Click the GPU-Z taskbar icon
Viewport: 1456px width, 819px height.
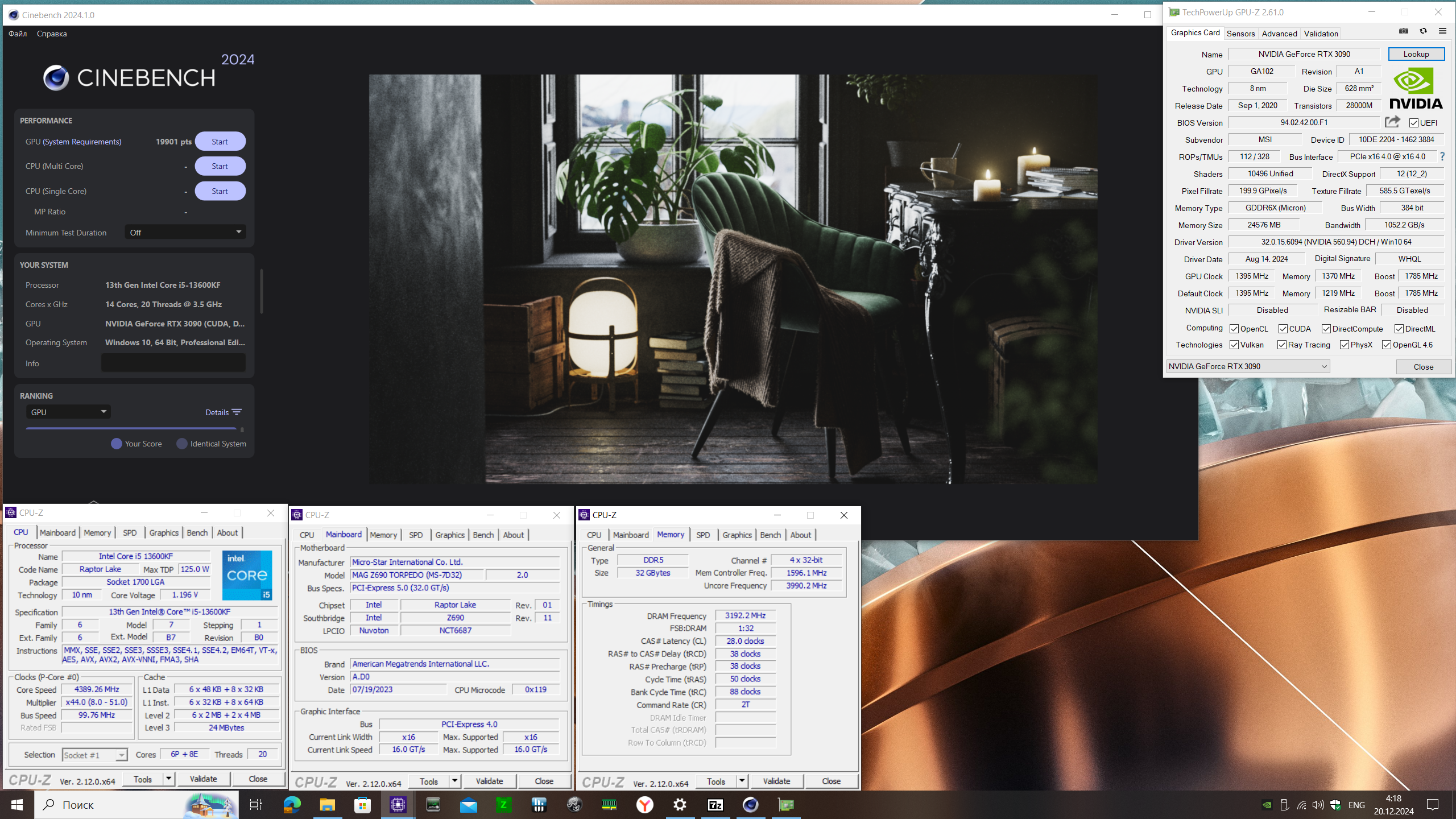click(x=785, y=805)
